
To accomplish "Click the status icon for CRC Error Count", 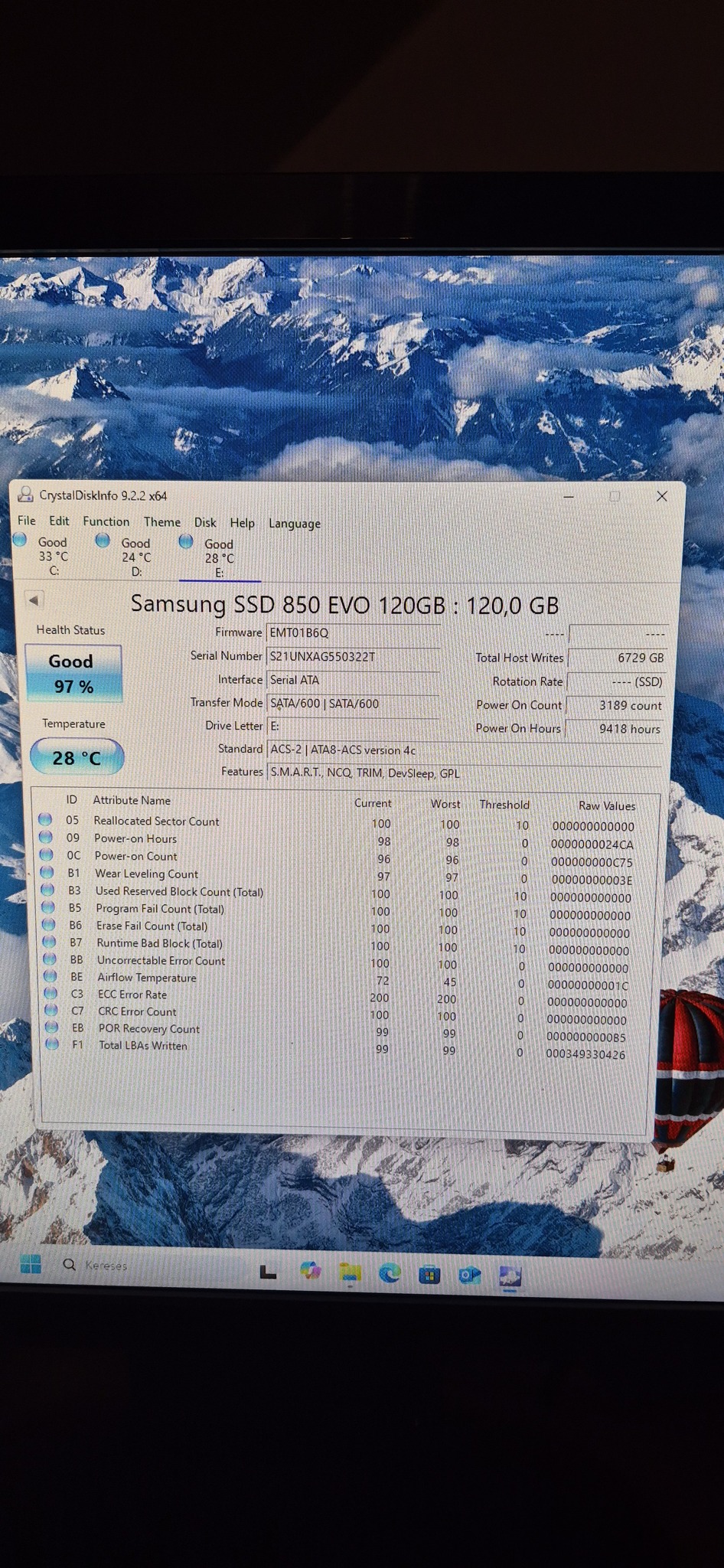I will [x=51, y=1010].
